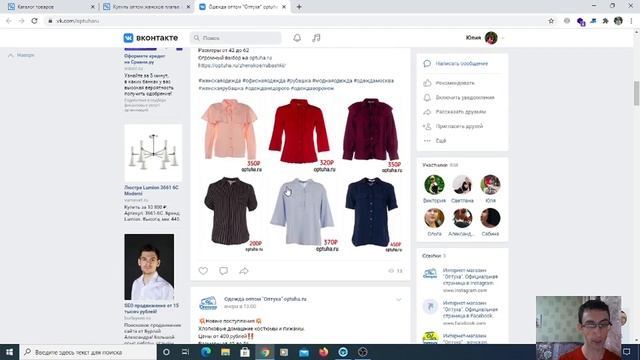Open the SEO продвижение ad photo
Image resolution: width=640 pixels, height=360 pixels.
(149, 267)
